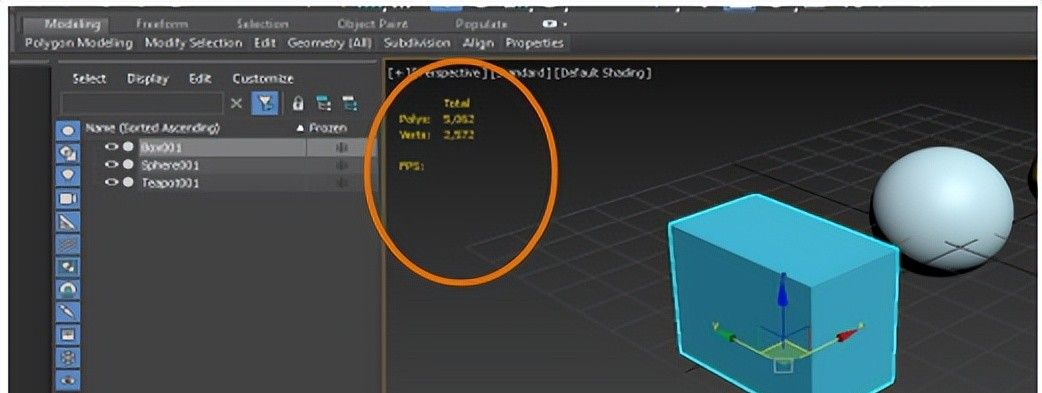Toggle Frozen cell for Teapot001

tap(342, 183)
